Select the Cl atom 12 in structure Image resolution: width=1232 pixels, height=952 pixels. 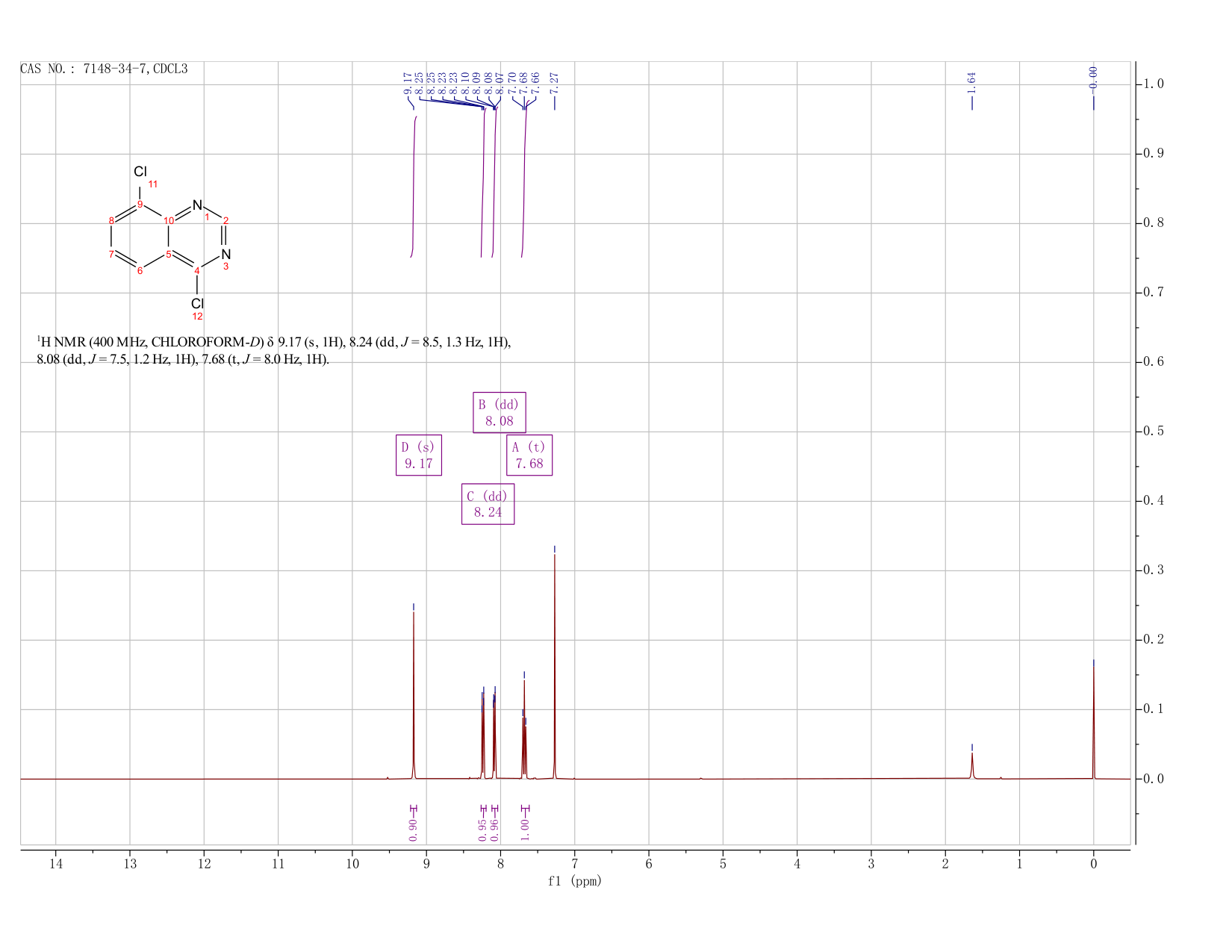pos(197,303)
